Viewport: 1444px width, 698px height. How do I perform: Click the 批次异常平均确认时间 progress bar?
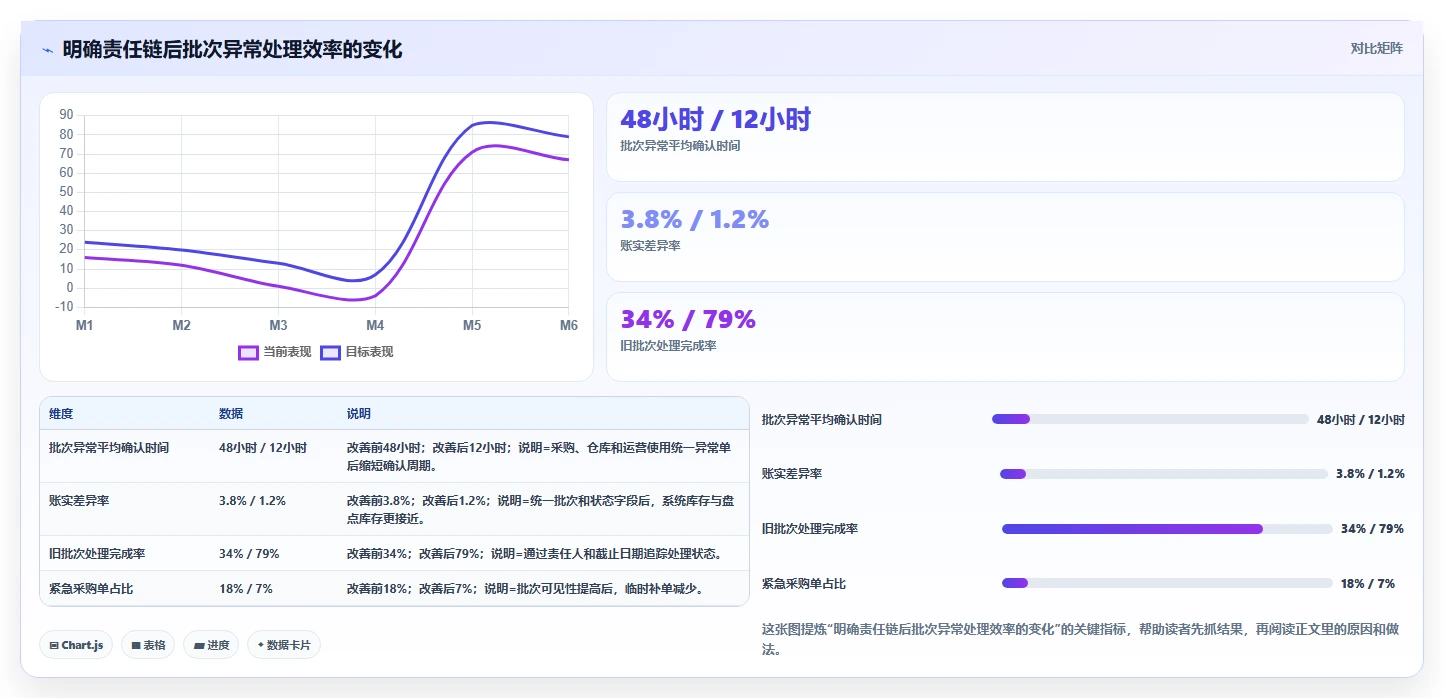[x=1150, y=419]
